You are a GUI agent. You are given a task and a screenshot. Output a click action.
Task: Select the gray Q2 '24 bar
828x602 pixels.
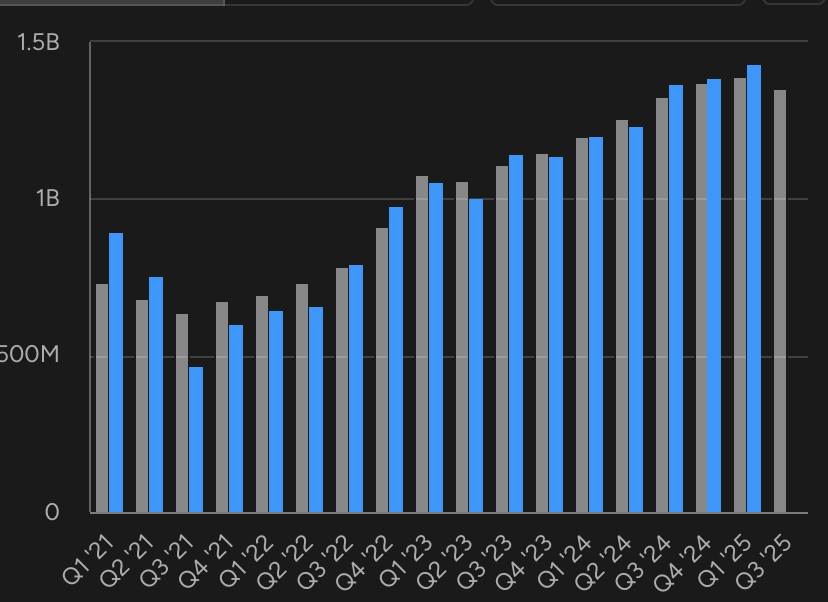(x=622, y=316)
